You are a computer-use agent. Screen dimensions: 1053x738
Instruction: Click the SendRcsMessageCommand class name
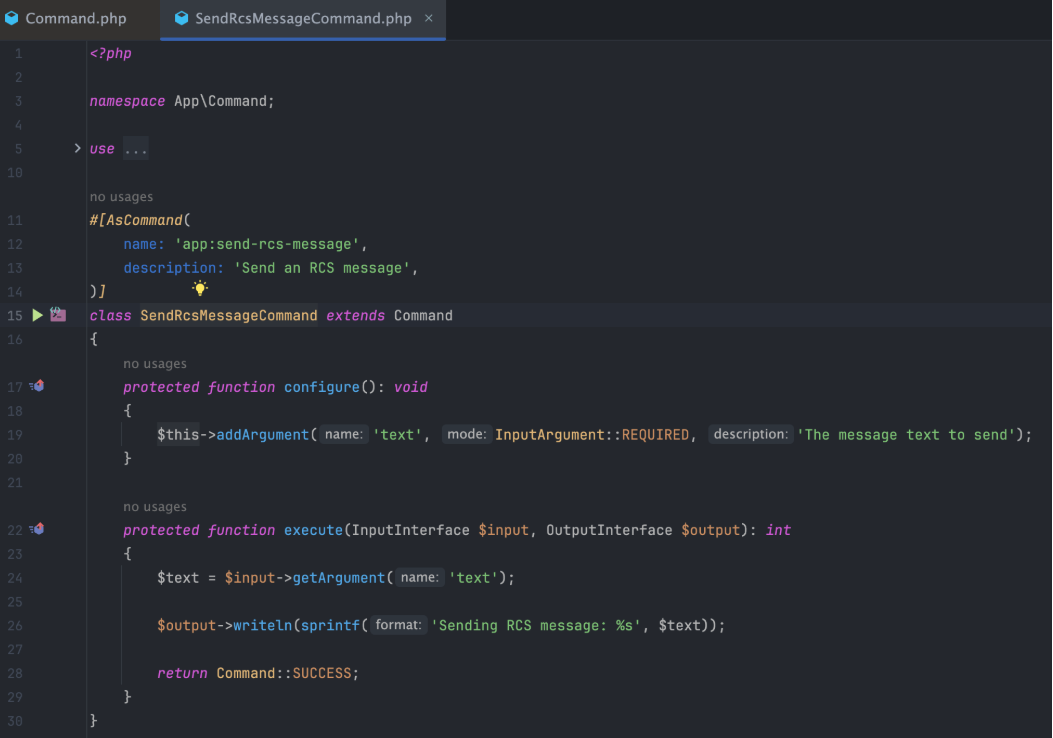[229, 316]
